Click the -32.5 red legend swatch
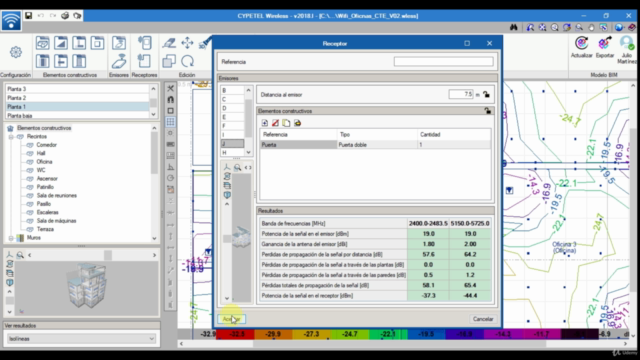640x360 pixels. tap(235, 334)
